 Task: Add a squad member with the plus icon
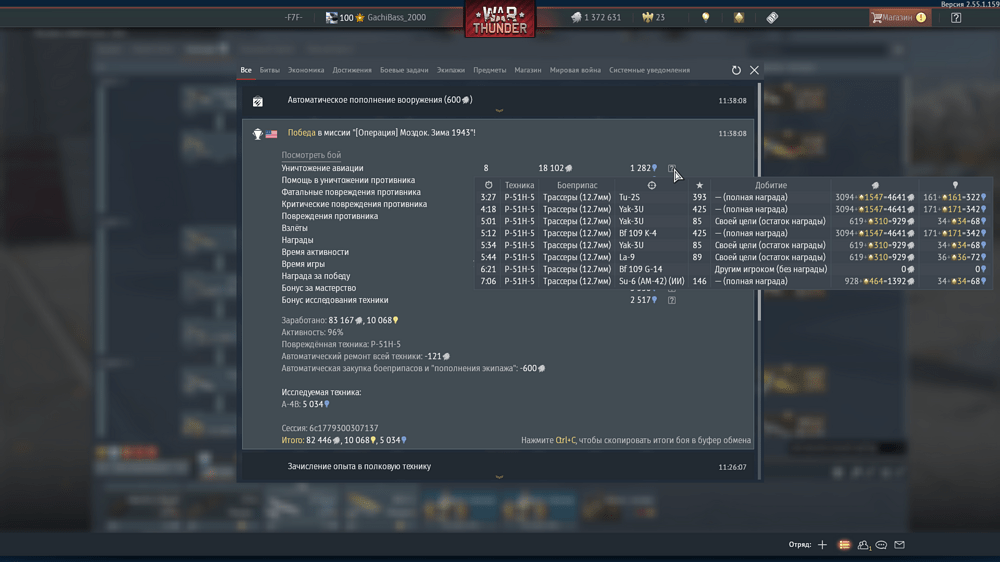(x=822, y=545)
